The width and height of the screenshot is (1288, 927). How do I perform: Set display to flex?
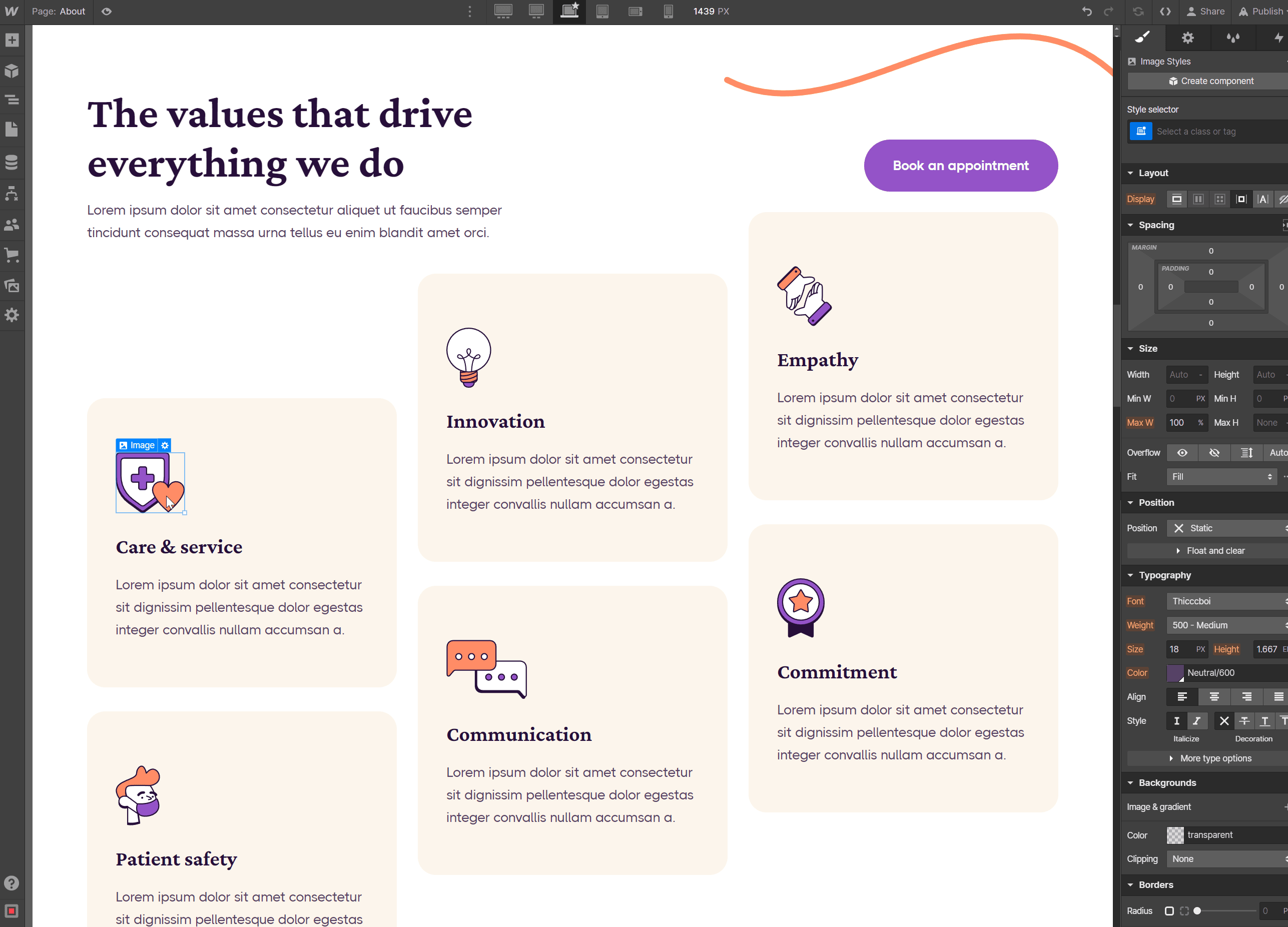pyautogui.click(x=1198, y=199)
